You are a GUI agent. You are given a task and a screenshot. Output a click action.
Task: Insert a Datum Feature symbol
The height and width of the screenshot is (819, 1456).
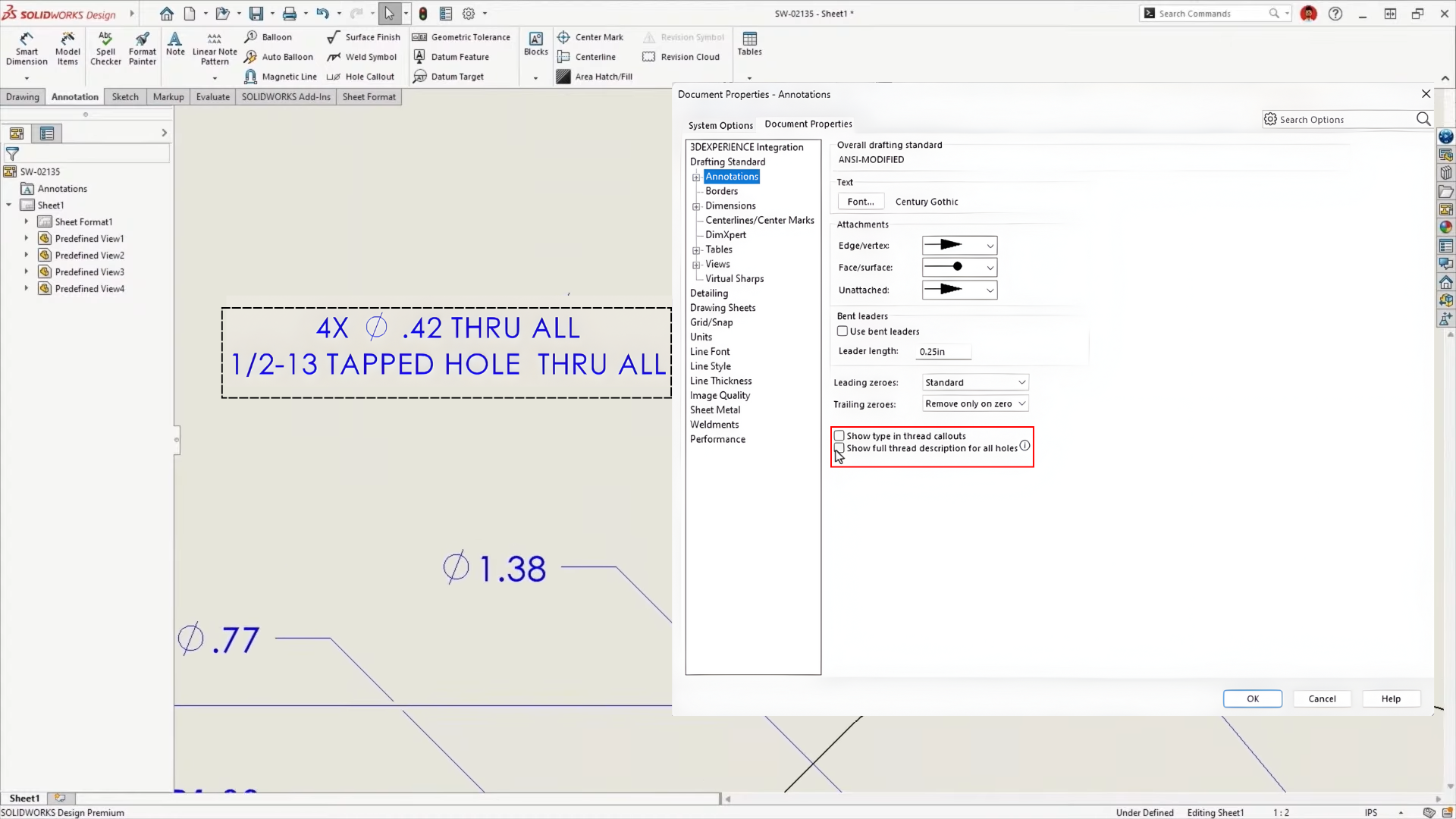[451, 57]
